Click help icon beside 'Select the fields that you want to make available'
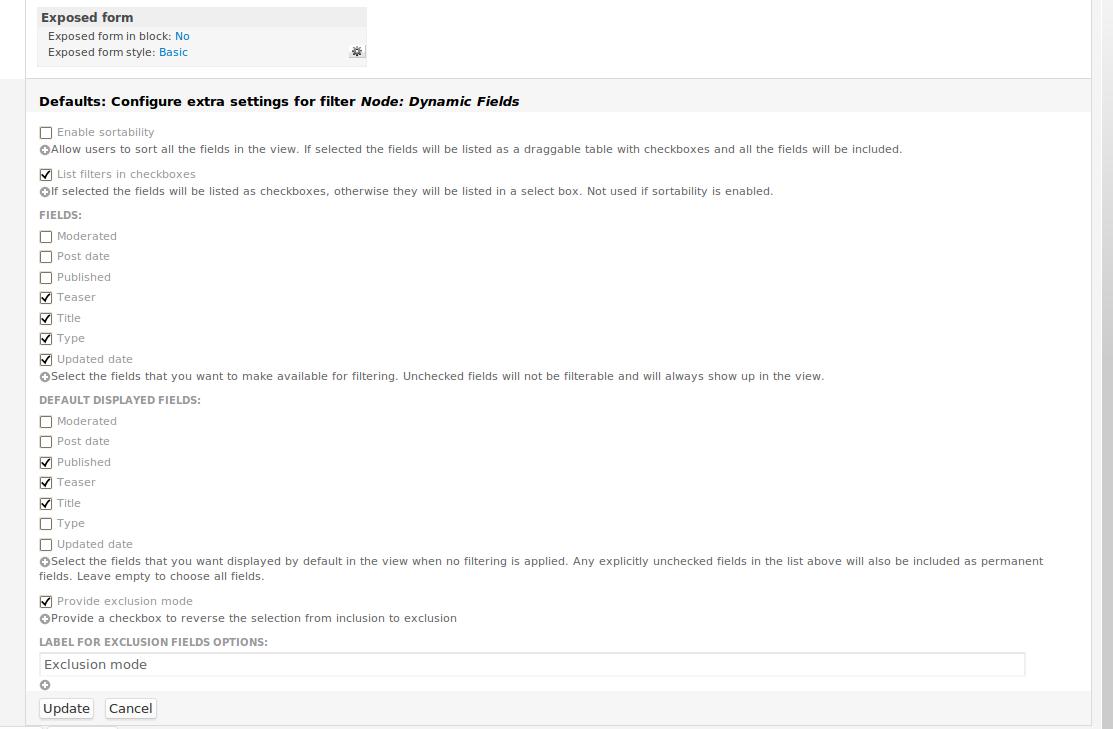Viewport: 1113px width, 729px height. [45, 377]
